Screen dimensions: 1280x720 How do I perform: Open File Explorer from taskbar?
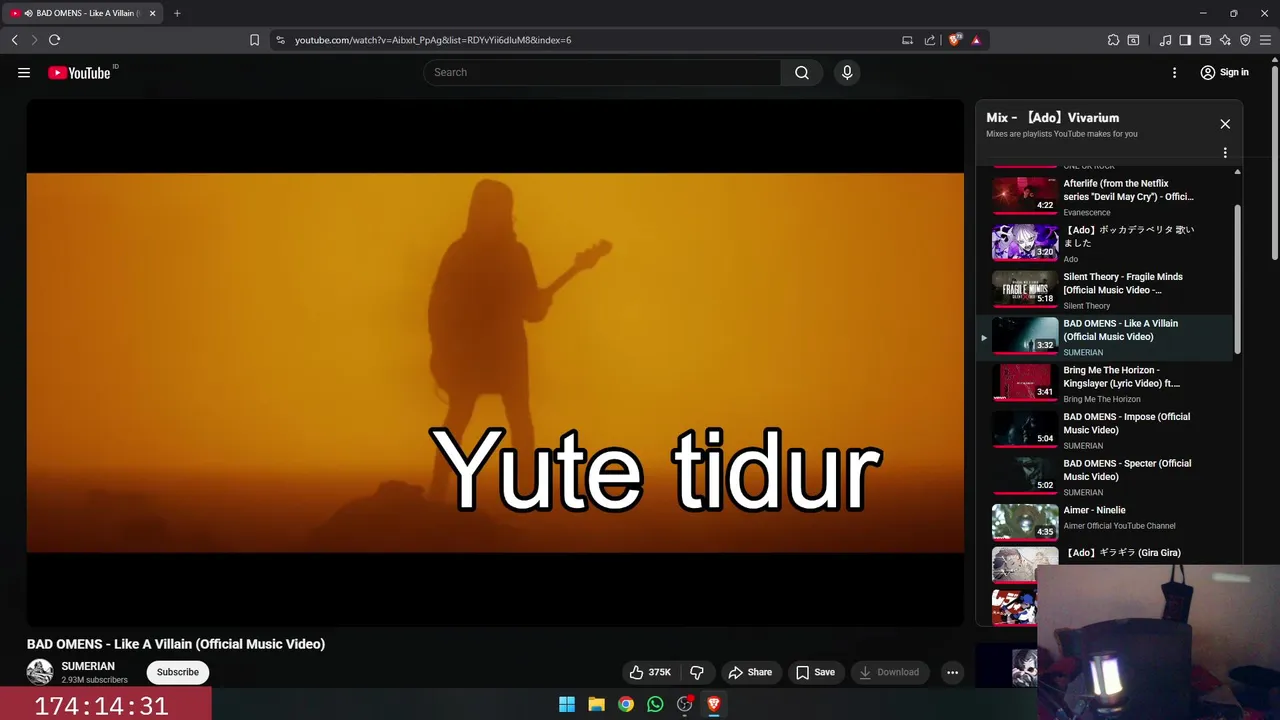[596, 704]
